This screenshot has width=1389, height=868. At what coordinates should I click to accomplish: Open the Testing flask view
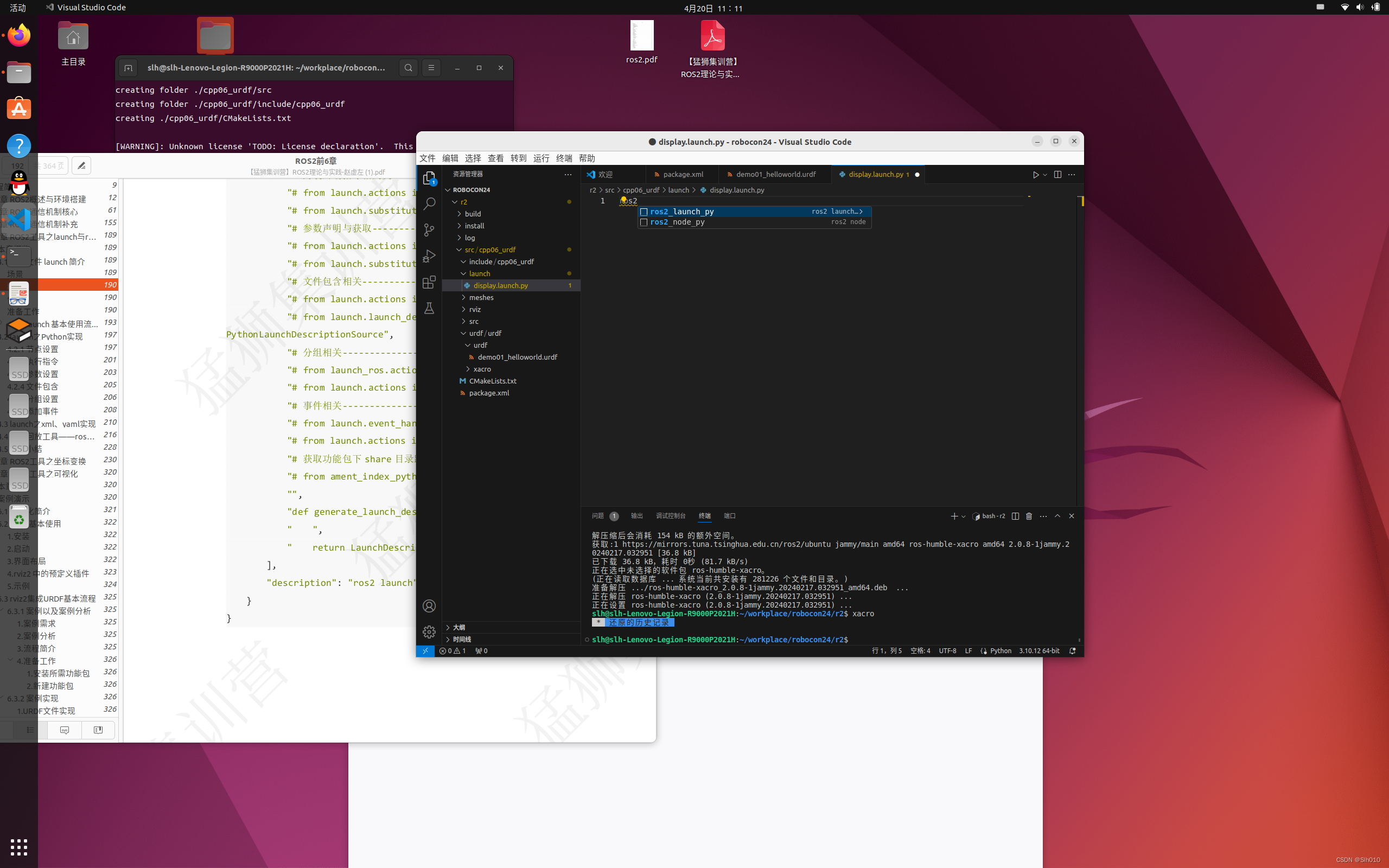tap(429, 309)
